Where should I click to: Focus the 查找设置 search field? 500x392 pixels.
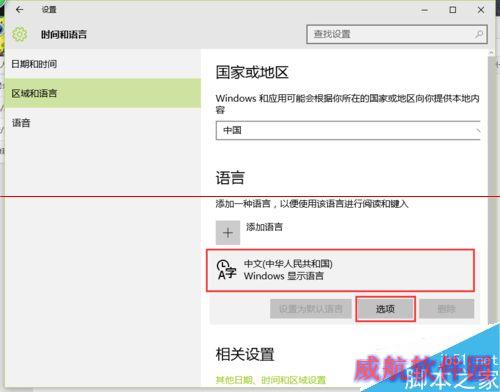pos(397,34)
